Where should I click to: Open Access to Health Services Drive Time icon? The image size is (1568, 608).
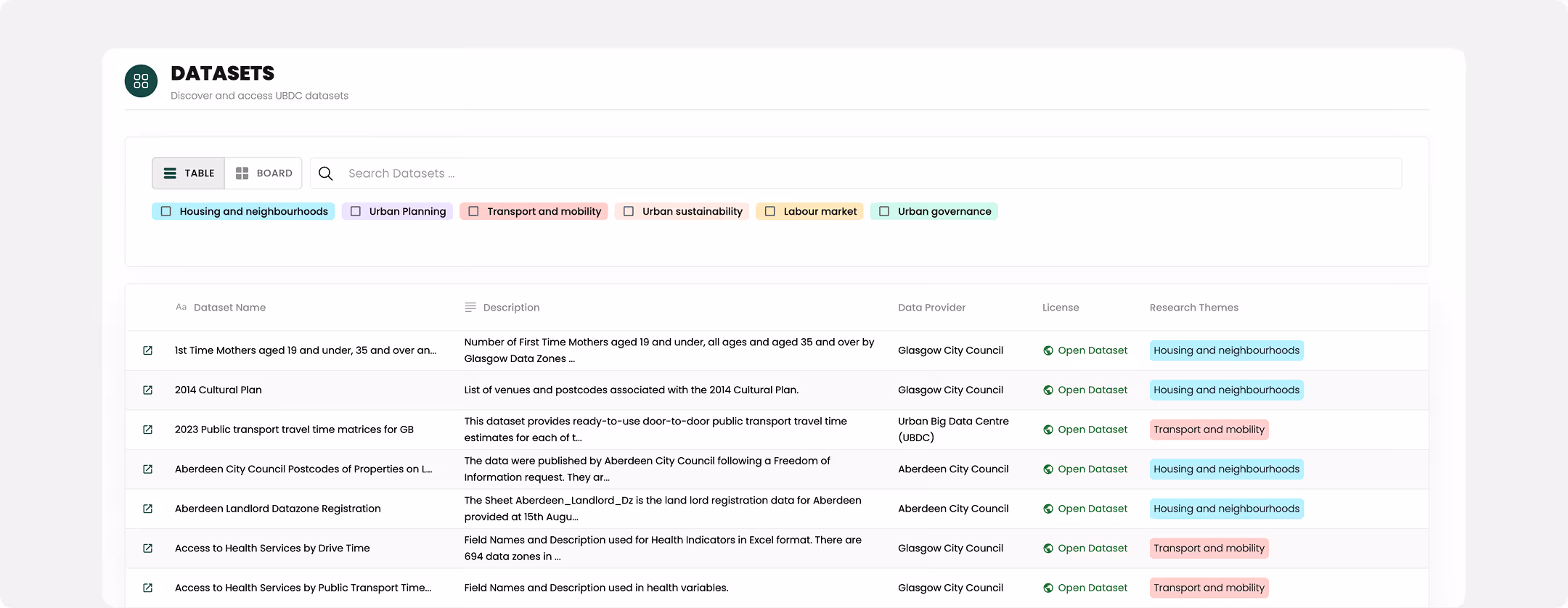click(x=147, y=549)
